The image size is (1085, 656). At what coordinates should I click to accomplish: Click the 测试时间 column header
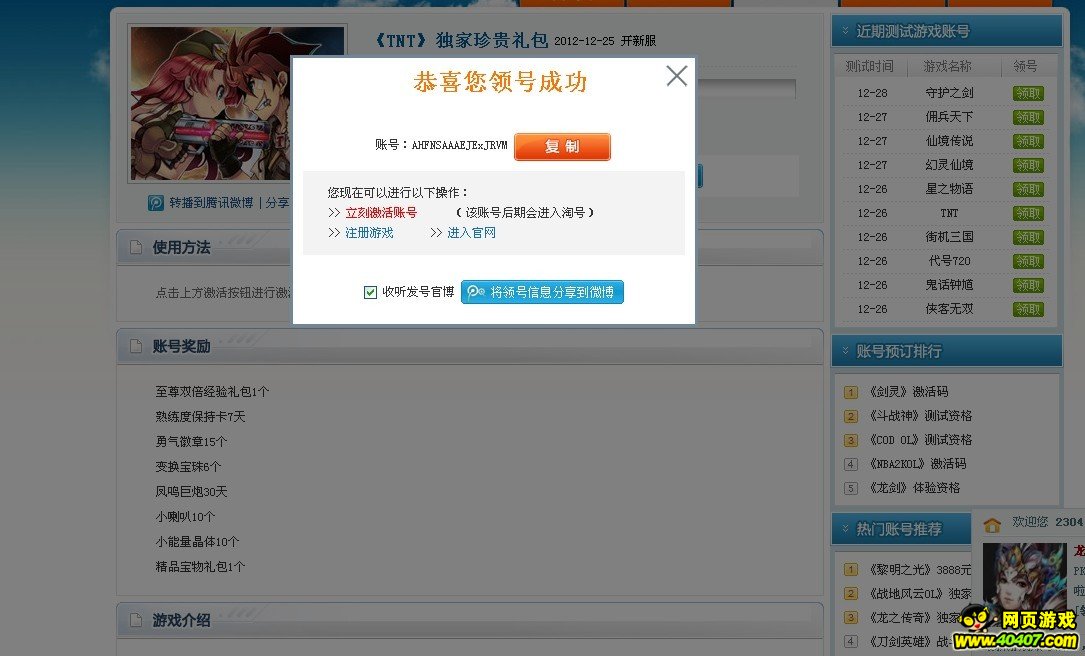coord(869,66)
